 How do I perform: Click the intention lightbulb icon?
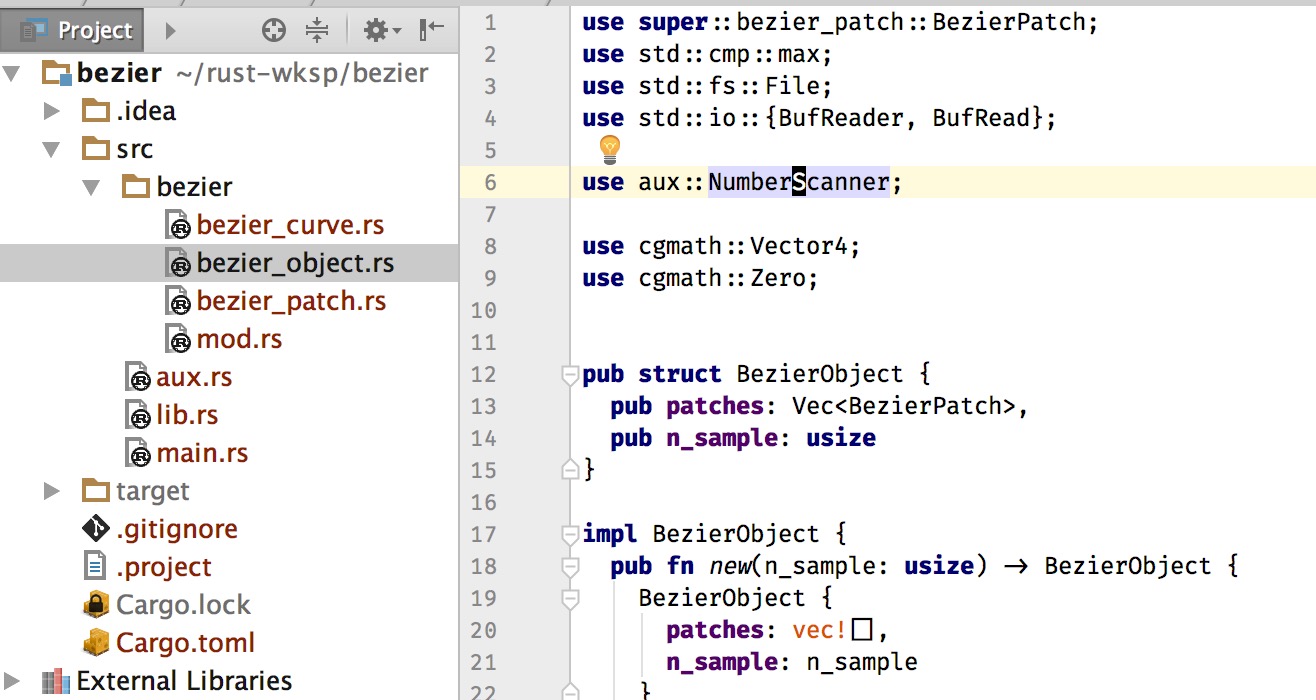(x=610, y=150)
